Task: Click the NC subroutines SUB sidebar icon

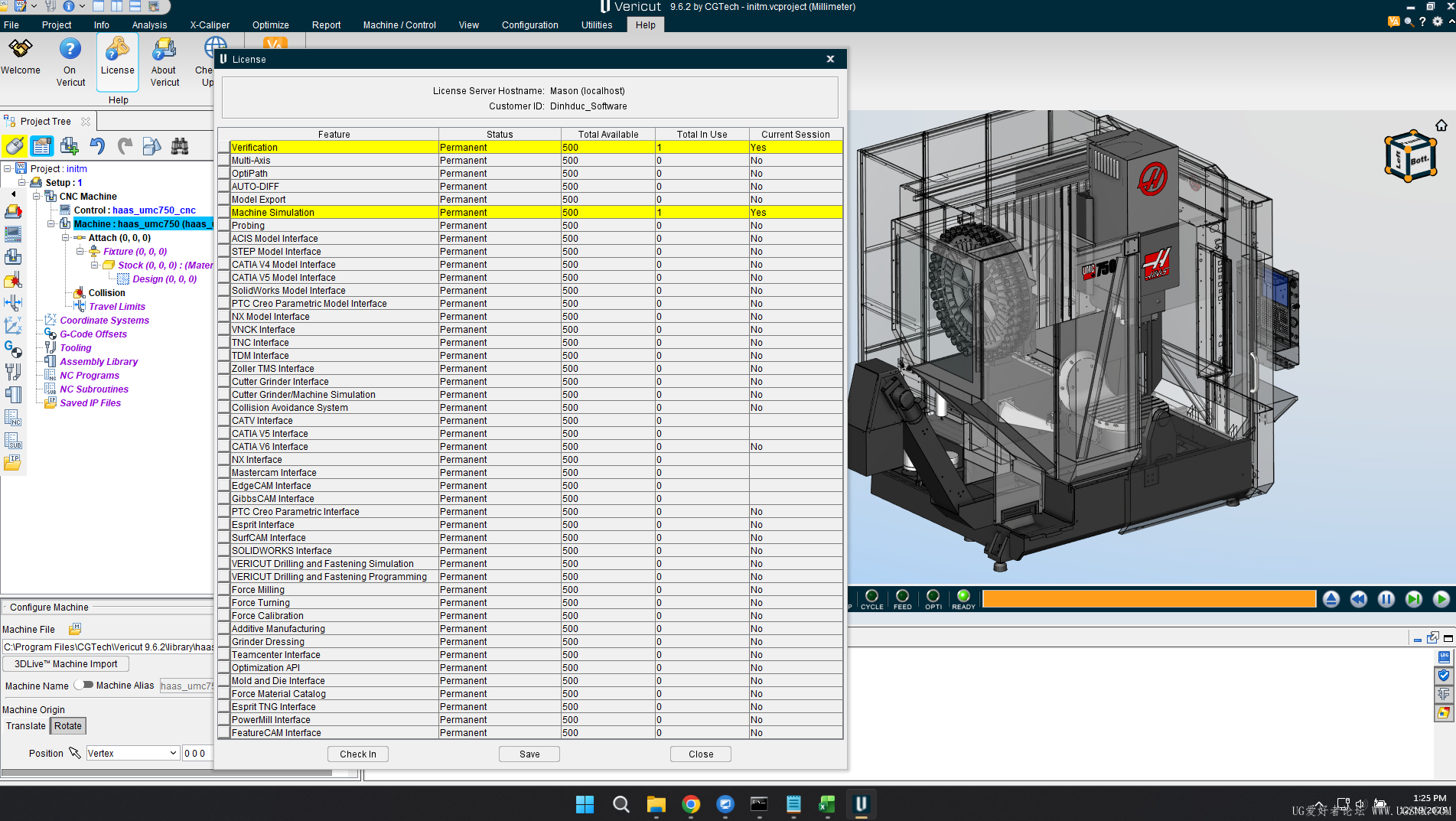Action: [x=13, y=441]
